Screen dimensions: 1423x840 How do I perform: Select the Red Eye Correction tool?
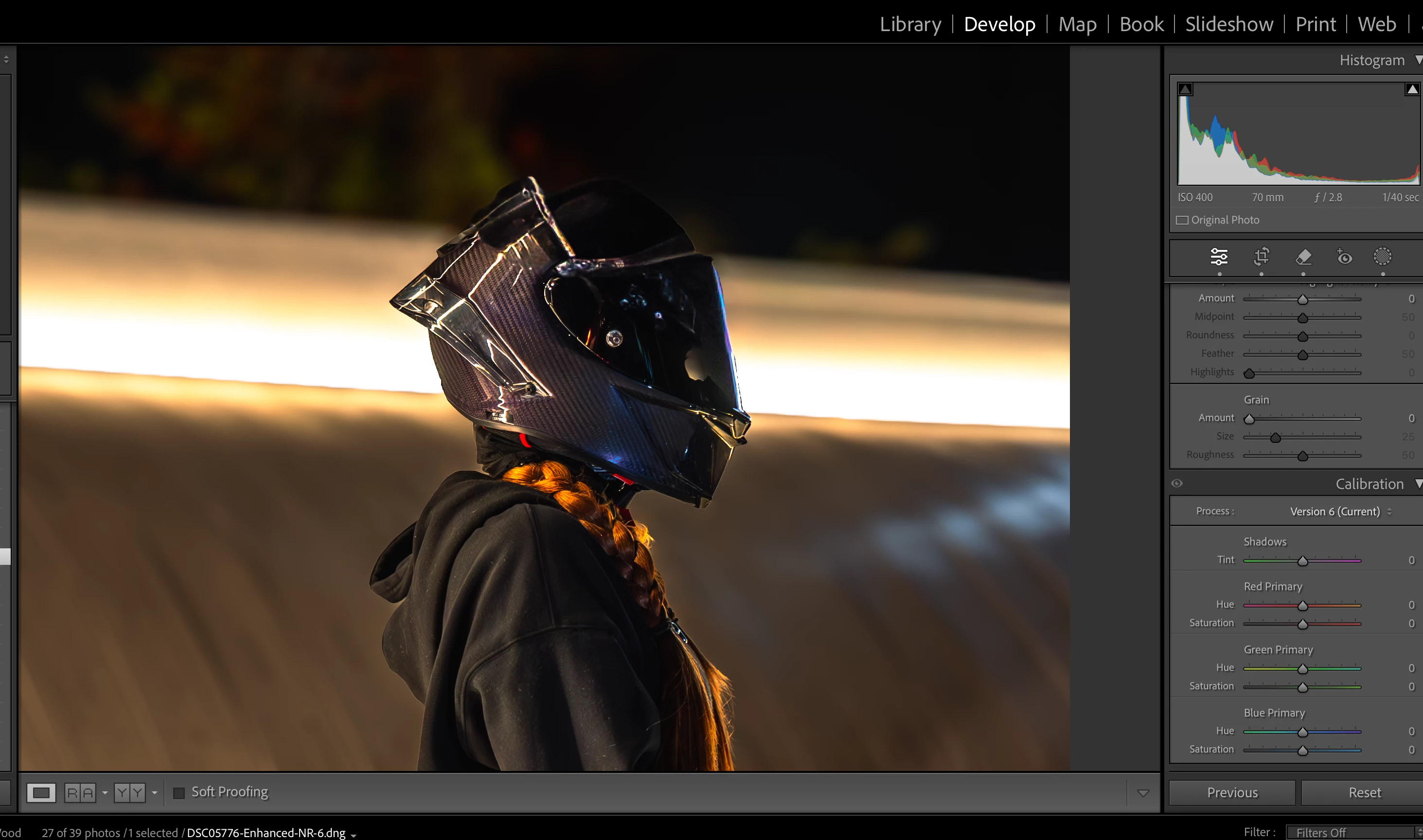pyautogui.click(x=1344, y=257)
